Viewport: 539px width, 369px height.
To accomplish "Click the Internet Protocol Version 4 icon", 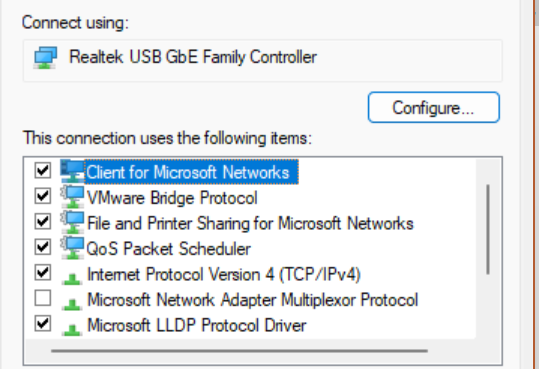I will pos(72,278).
